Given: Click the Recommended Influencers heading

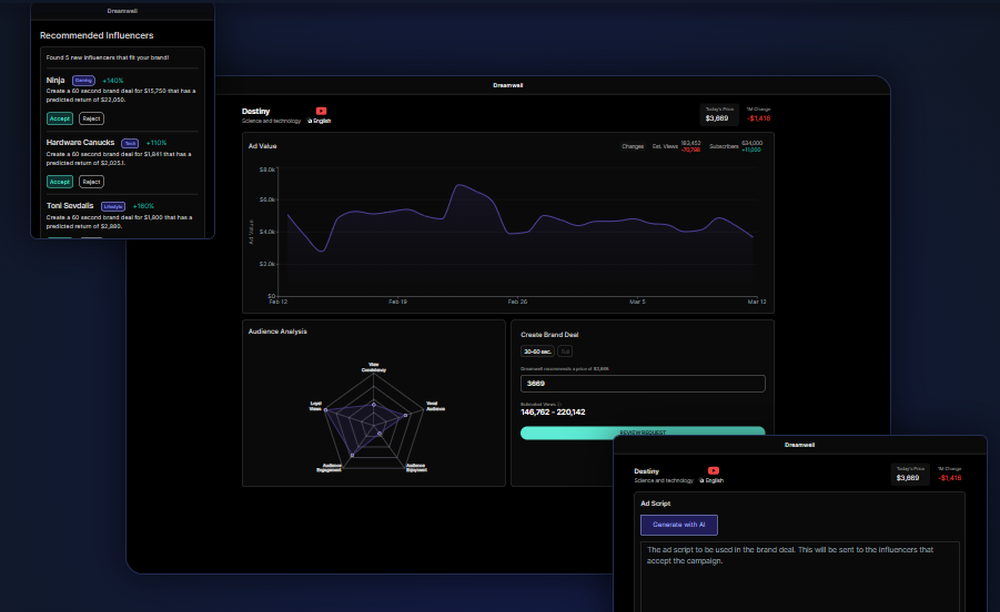Looking at the screenshot, I should (96, 36).
